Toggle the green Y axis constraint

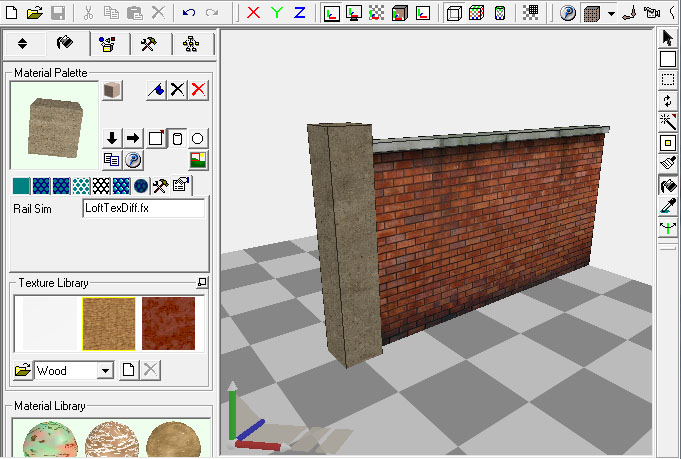click(x=277, y=13)
